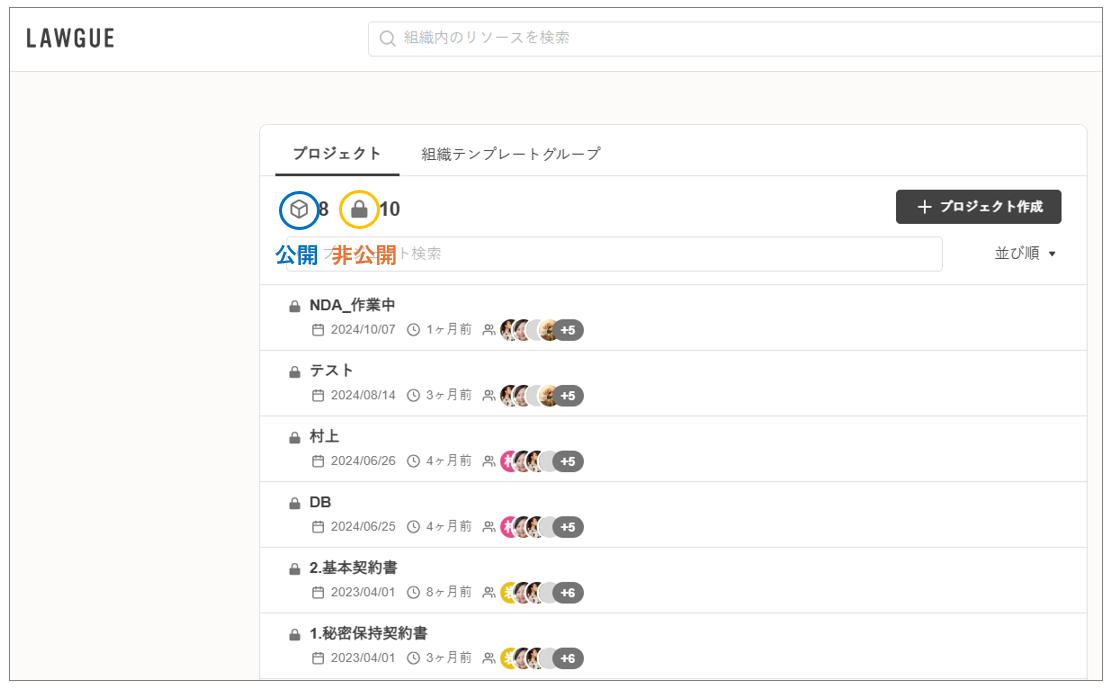Screen dimensions: 1110x689
Task: Switch to the プロジェクト tab
Action: click(337, 154)
